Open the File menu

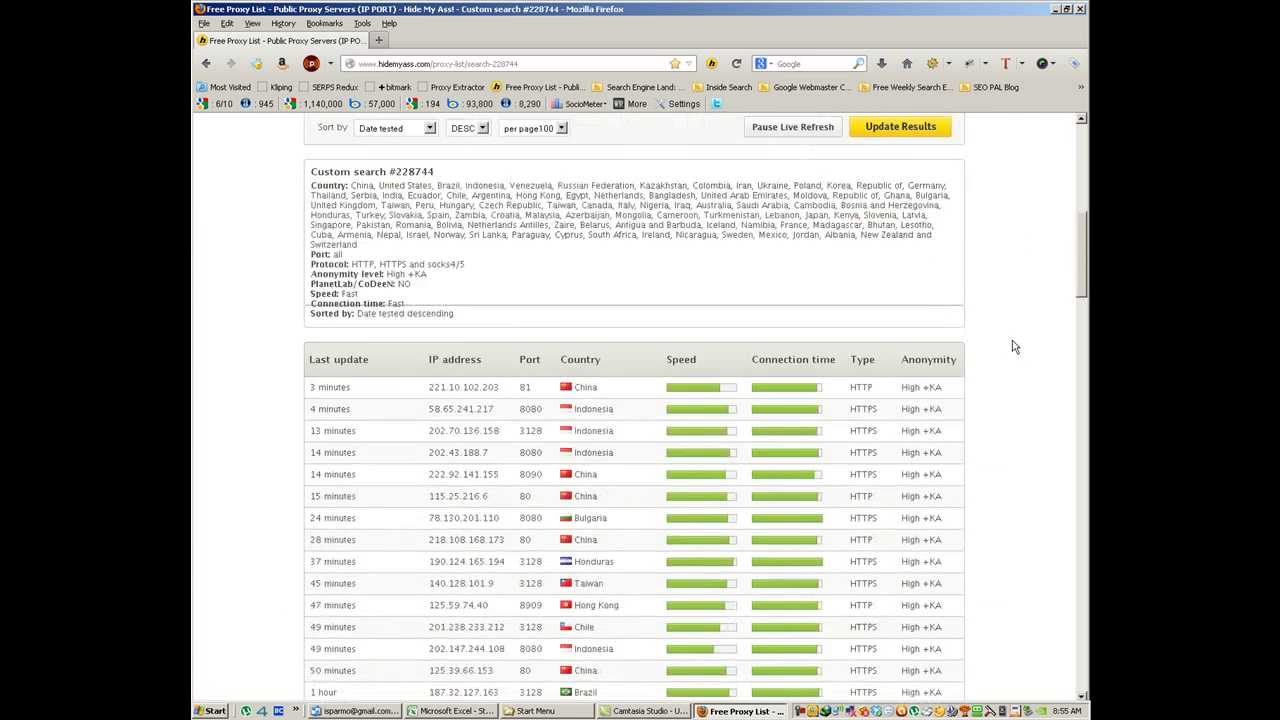click(x=204, y=23)
